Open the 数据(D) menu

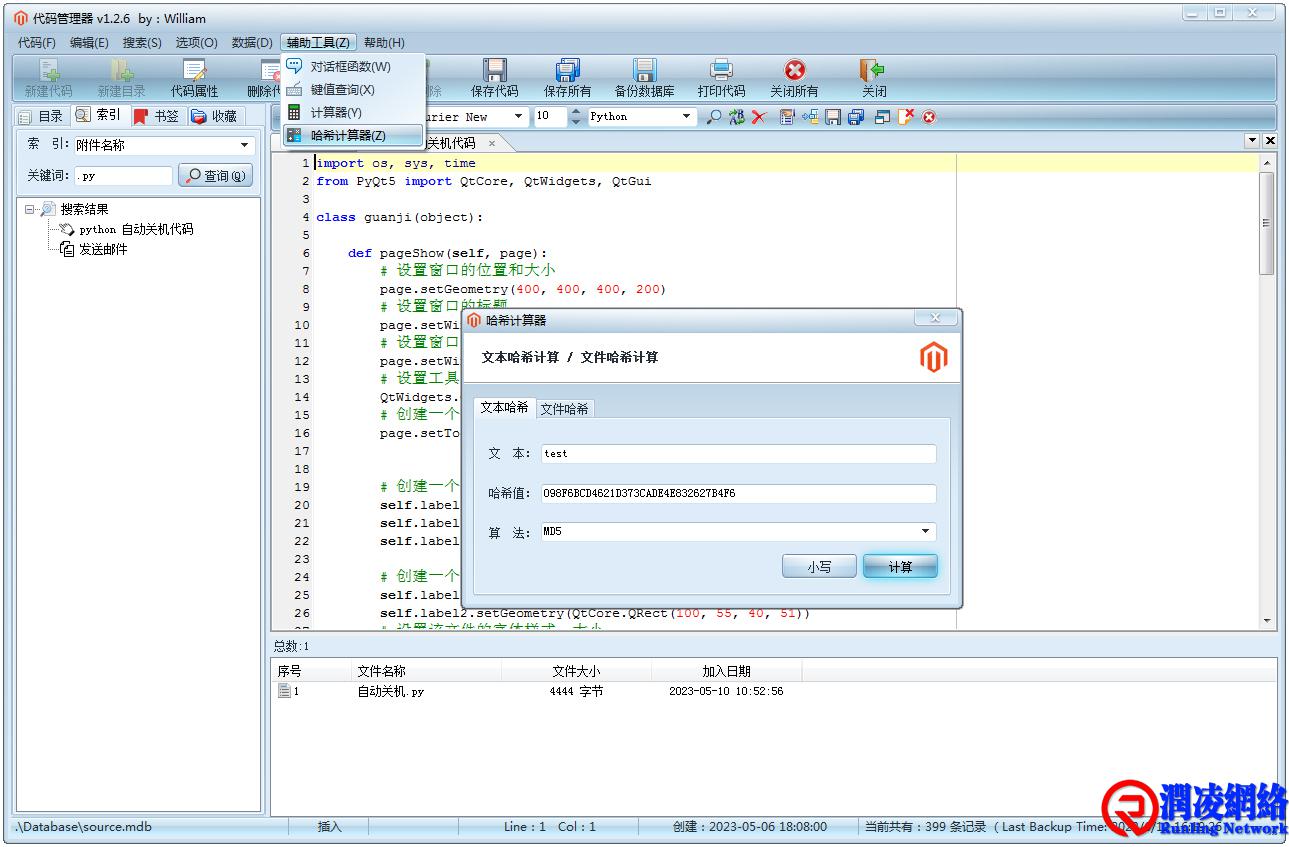click(x=252, y=42)
